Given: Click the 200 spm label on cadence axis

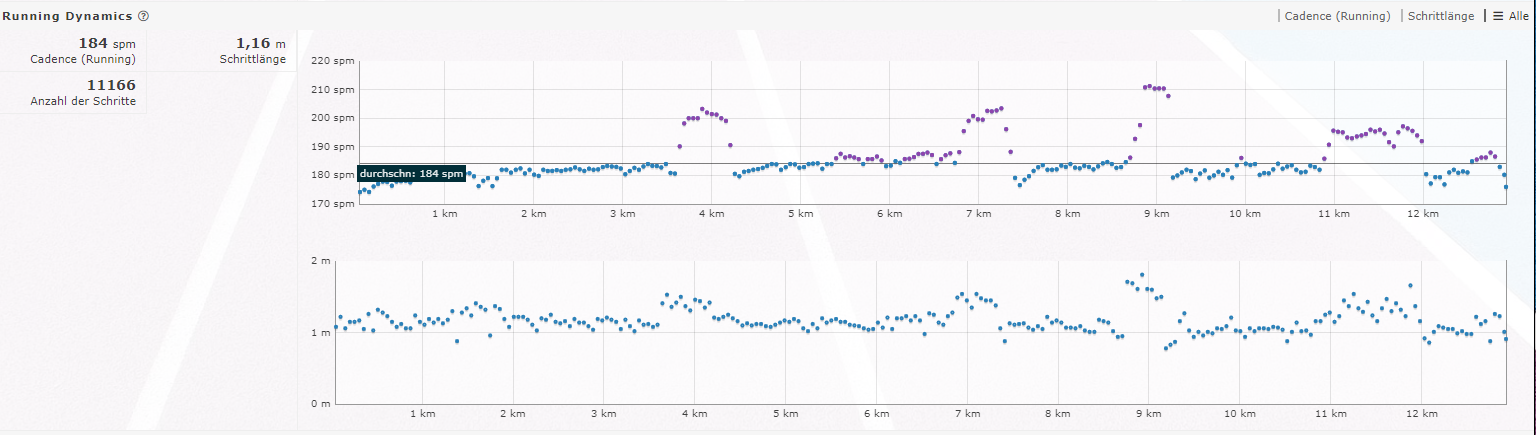Looking at the screenshot, I should (x=335, y=118).
